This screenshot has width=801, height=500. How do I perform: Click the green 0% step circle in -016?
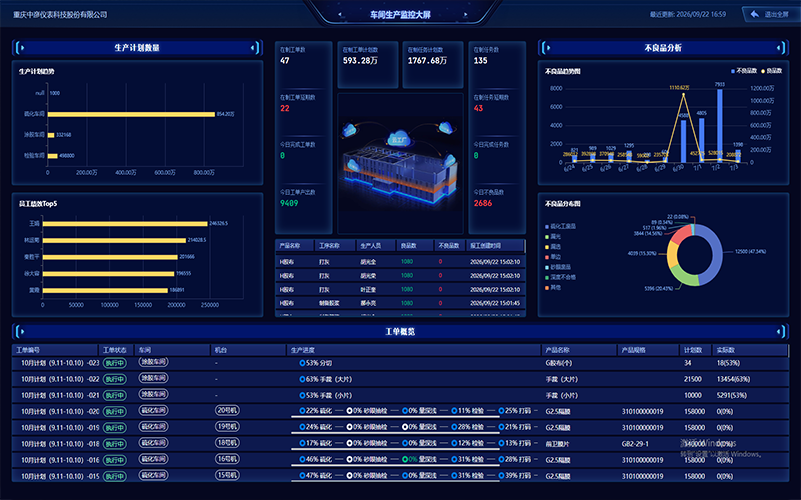(x=405, y=459)
